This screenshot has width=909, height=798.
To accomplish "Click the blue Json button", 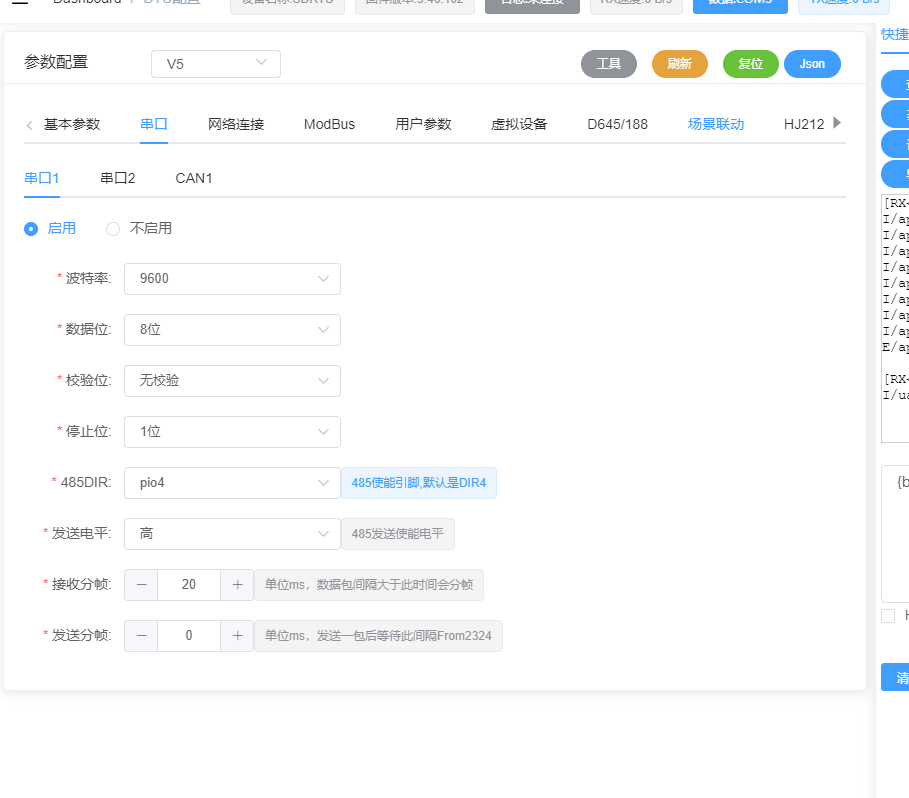I will 812,63.
